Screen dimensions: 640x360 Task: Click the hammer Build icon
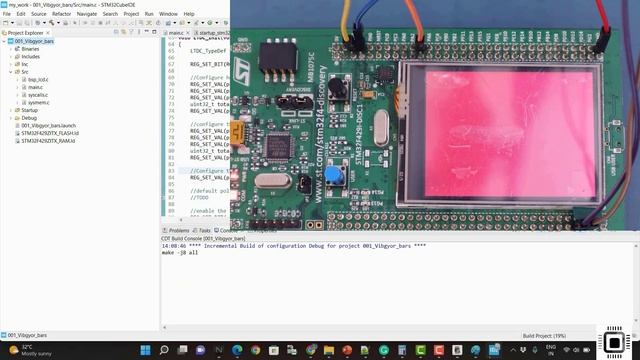click(x=51, y=23)
